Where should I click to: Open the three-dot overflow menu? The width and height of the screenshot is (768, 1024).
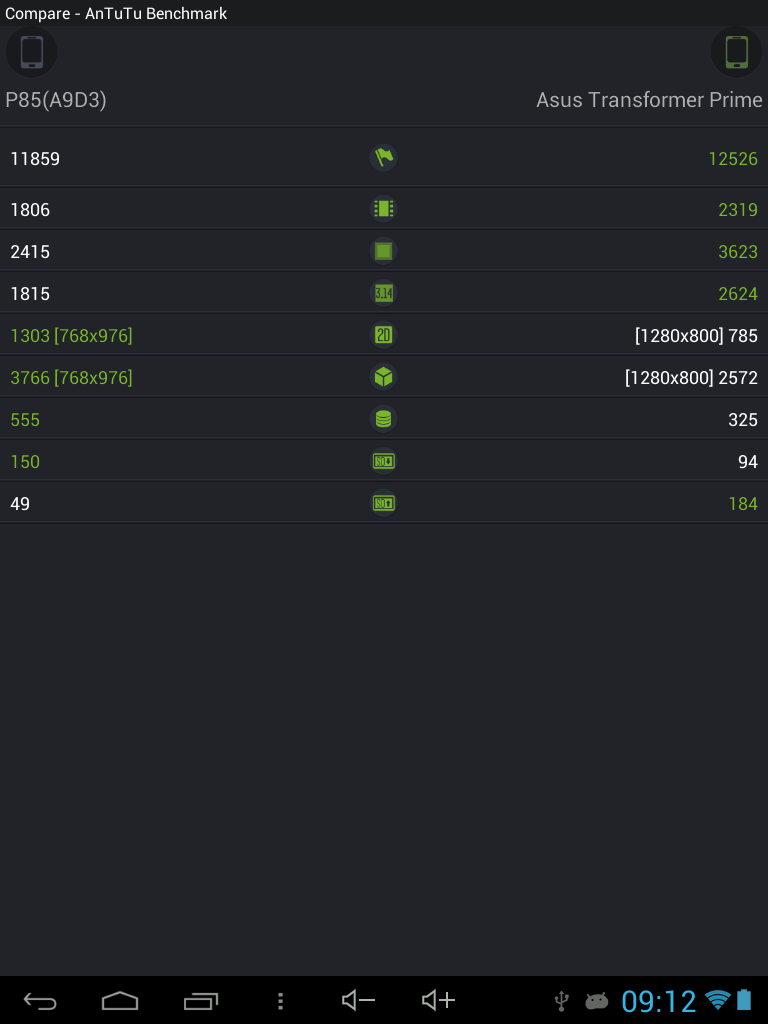281,1000
